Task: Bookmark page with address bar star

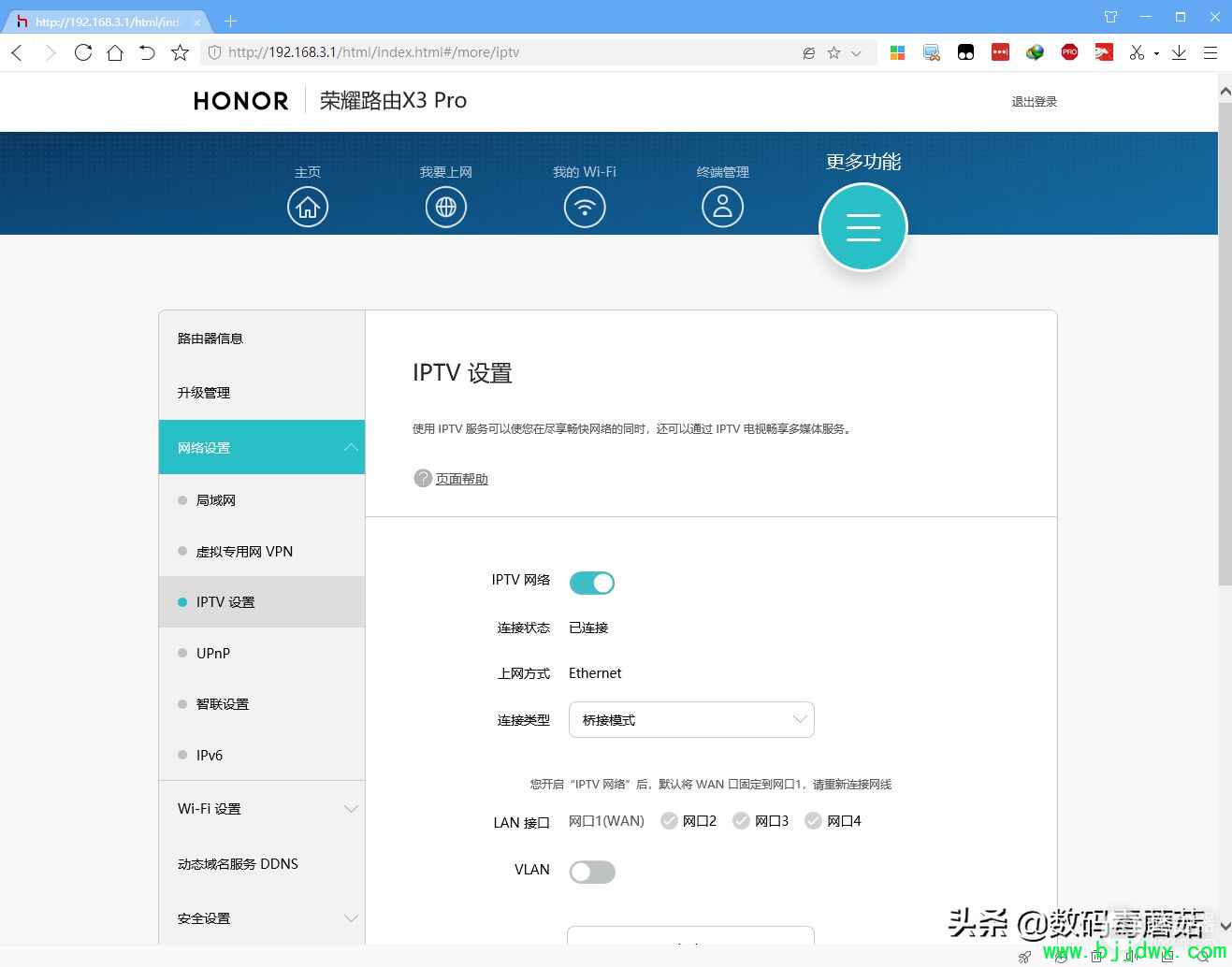Action: (x=833, y=52)
